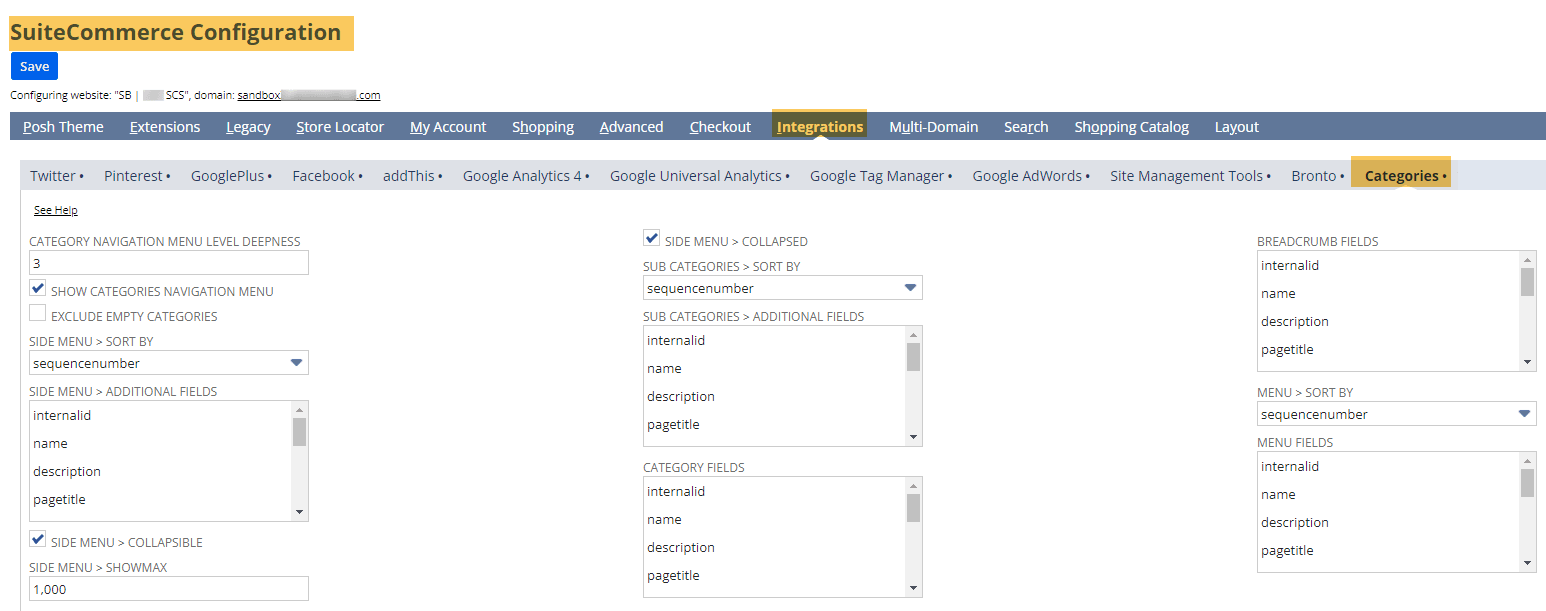The width and height of the screenshot is (1546, 611).
Task: Select the Google Analytics 4 subtab
Action: coord(526,176)
